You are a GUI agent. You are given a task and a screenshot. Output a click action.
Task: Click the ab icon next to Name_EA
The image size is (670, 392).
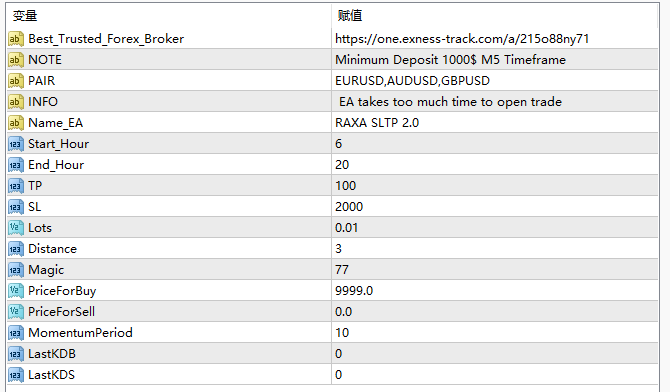[x=15, y=123]
